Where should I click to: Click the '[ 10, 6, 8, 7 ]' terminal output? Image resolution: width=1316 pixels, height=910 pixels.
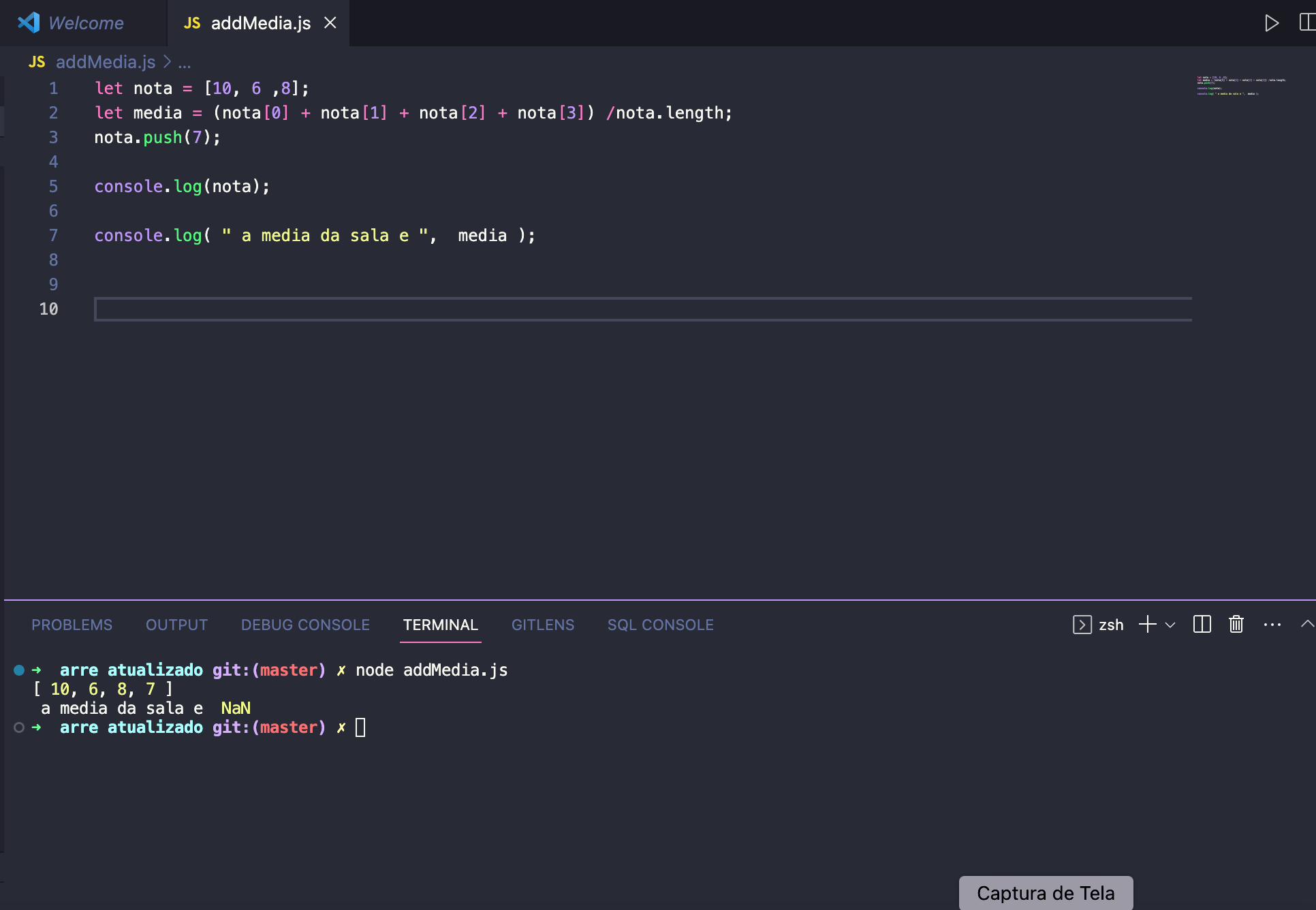(103, 689)
